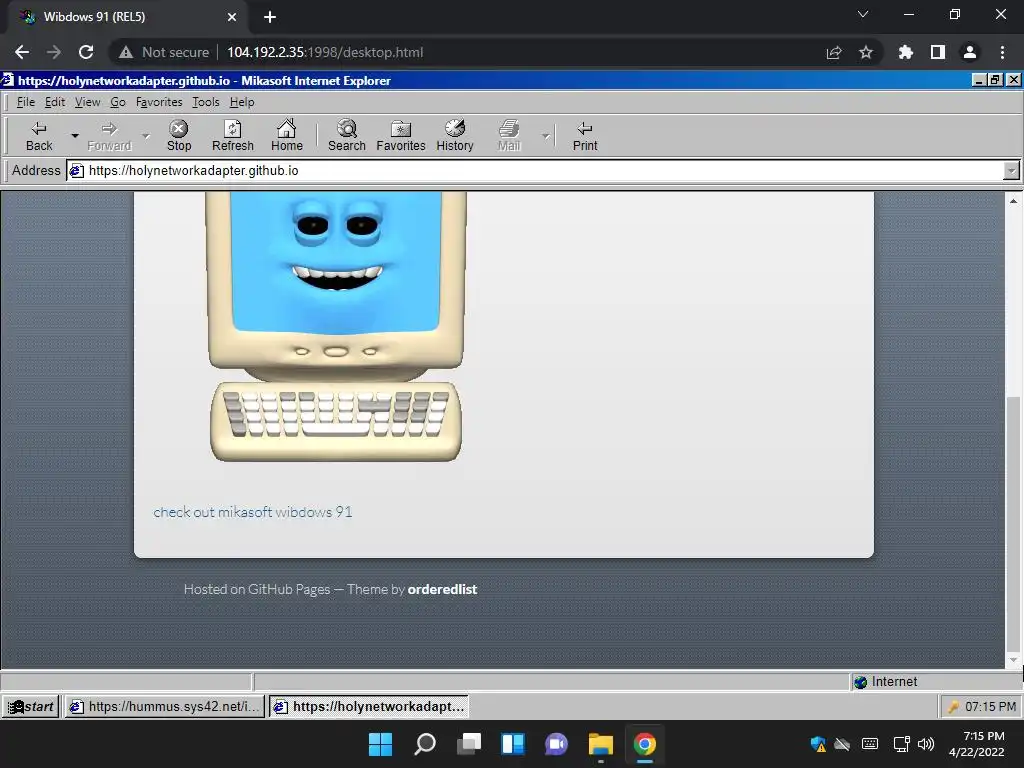This screenshot has height=768, width=1024.
Task: Open the View menu
Action: pyautogui.click(x=88, y=102)
